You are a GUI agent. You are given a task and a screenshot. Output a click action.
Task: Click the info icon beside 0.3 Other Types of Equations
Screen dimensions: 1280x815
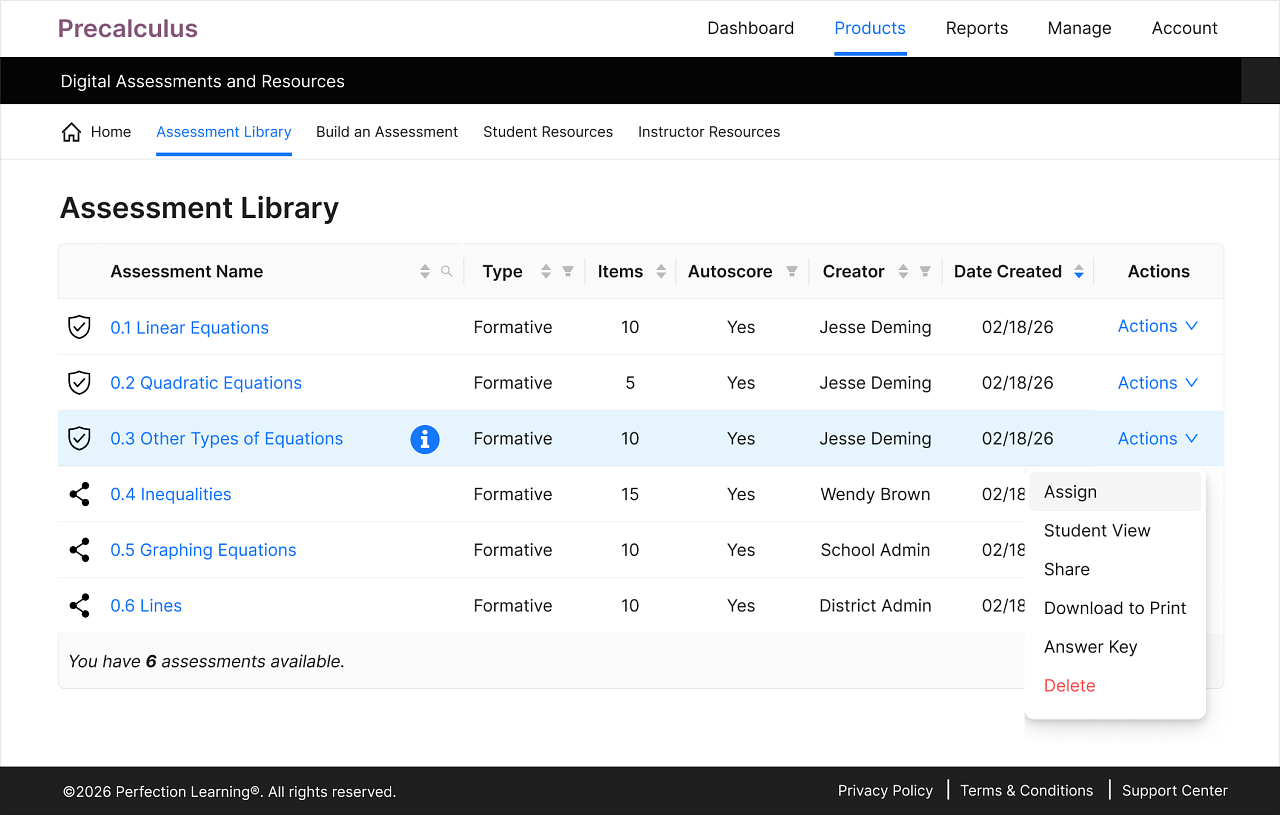pyautogui.click(x=425, y=439)
